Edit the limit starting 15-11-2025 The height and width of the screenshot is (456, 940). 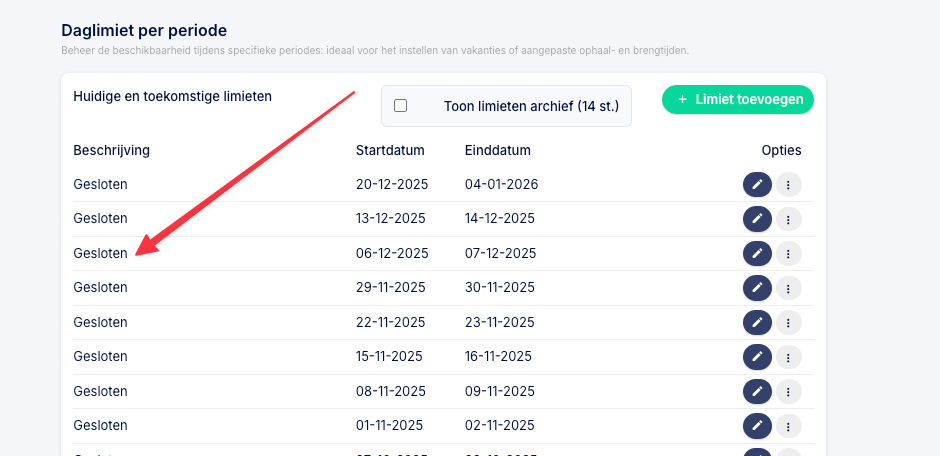tap(757, 356)
